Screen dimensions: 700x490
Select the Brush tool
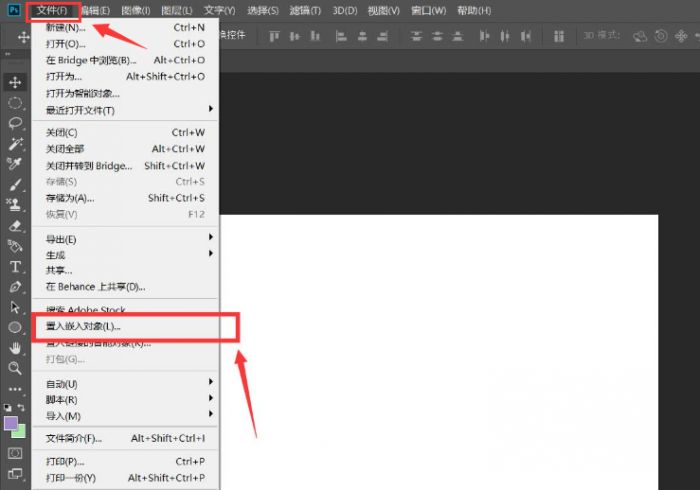15,185
